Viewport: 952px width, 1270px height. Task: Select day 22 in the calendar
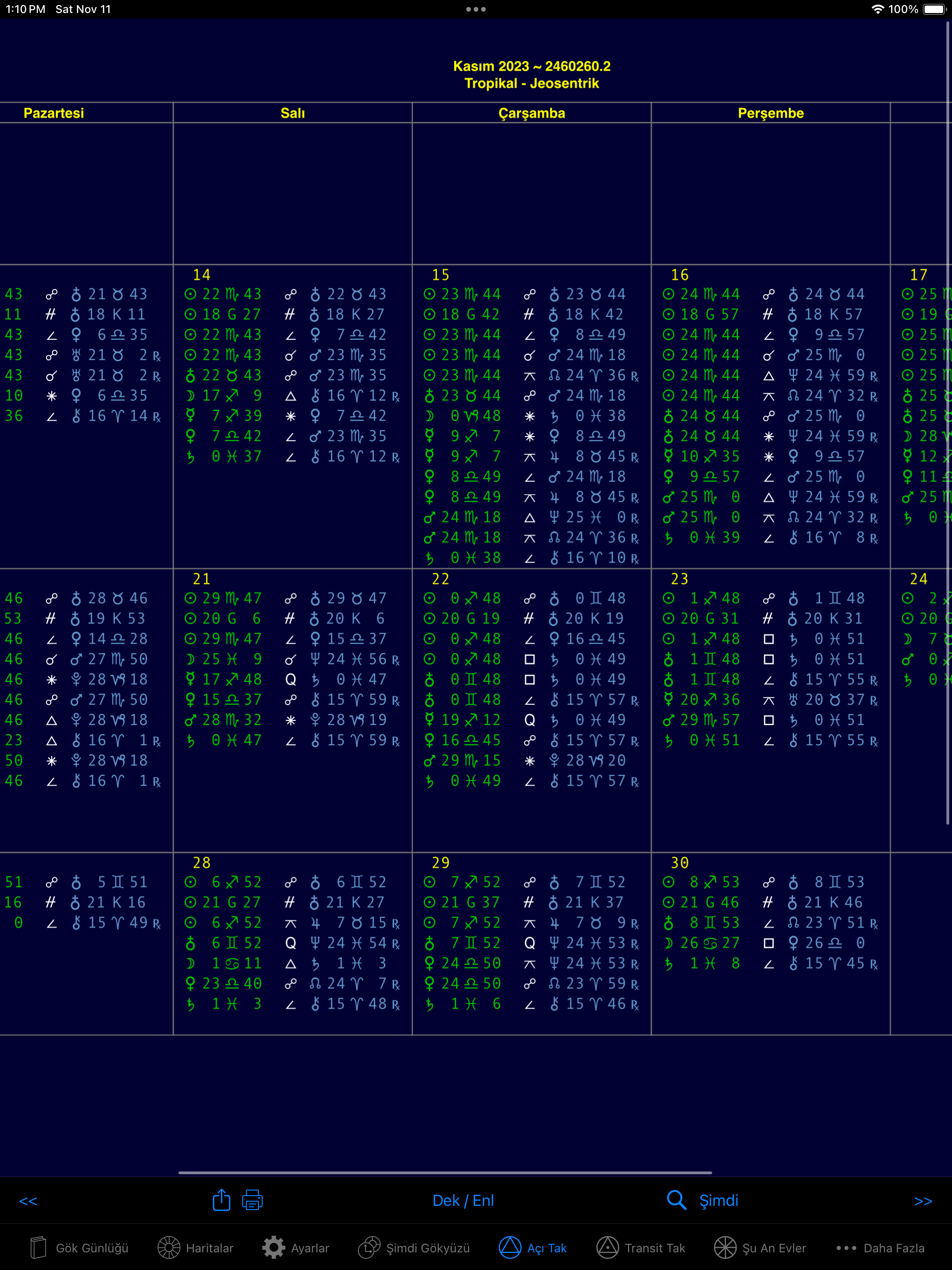click(440, 579)
